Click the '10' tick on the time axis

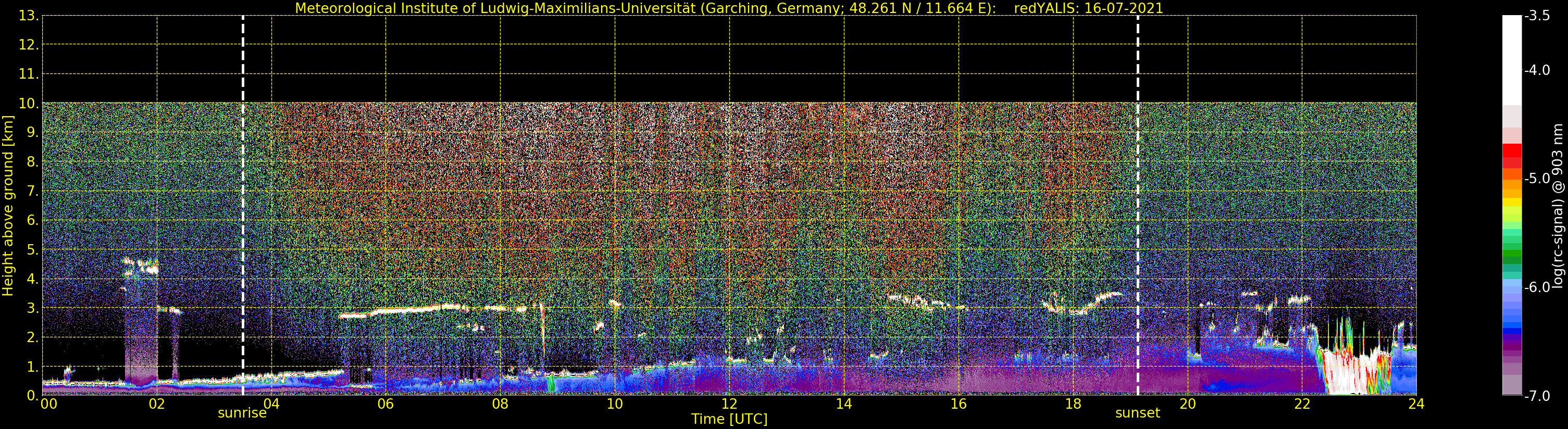pos(615,403)
